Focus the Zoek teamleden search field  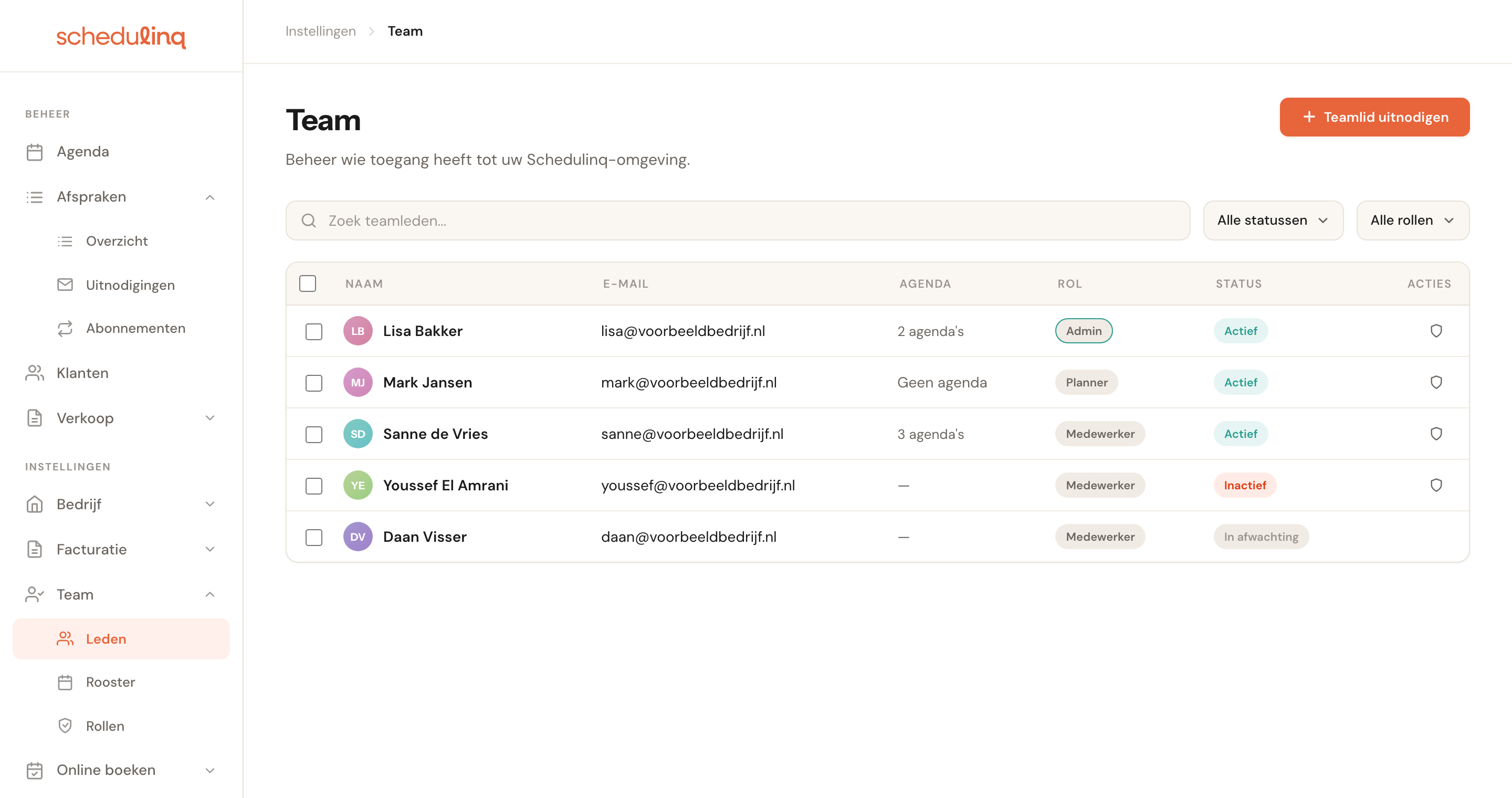click(738, 220)
